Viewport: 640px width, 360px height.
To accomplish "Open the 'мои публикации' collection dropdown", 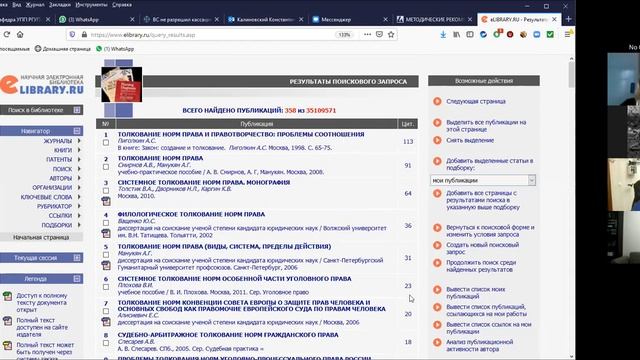I will pyautogui.click(x=483, y=180).
